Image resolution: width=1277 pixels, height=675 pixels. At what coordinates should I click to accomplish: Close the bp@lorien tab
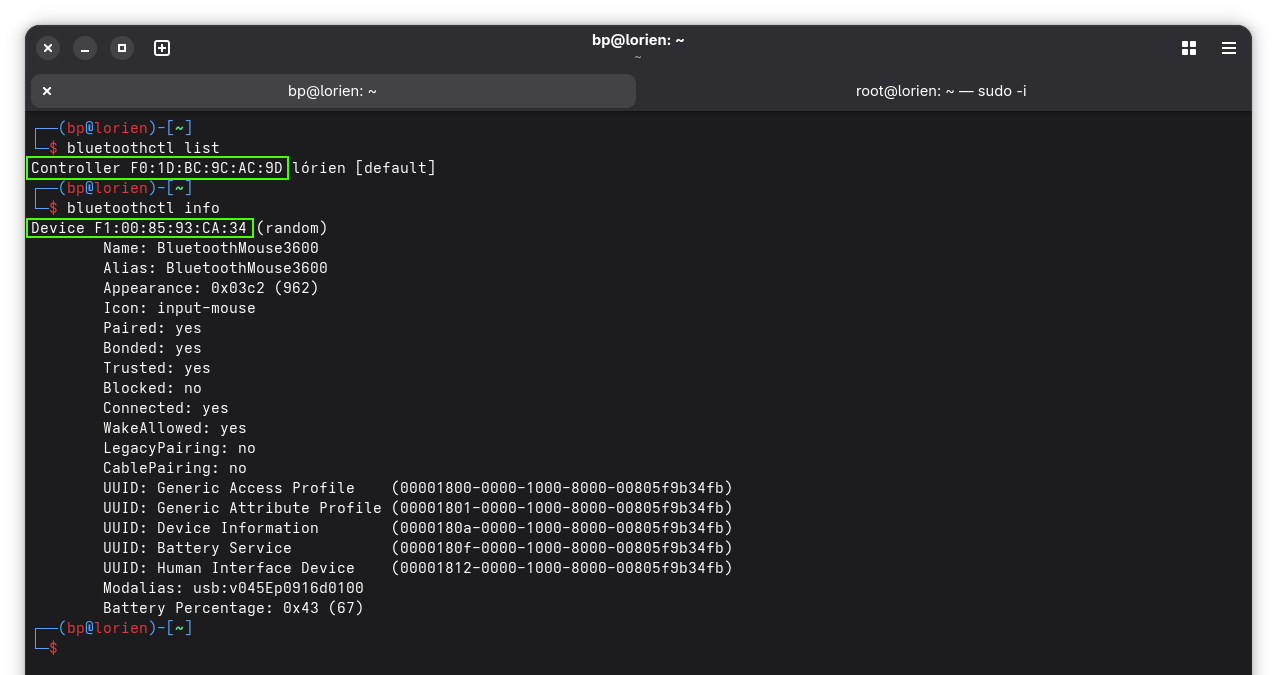[x=47, y=91]
